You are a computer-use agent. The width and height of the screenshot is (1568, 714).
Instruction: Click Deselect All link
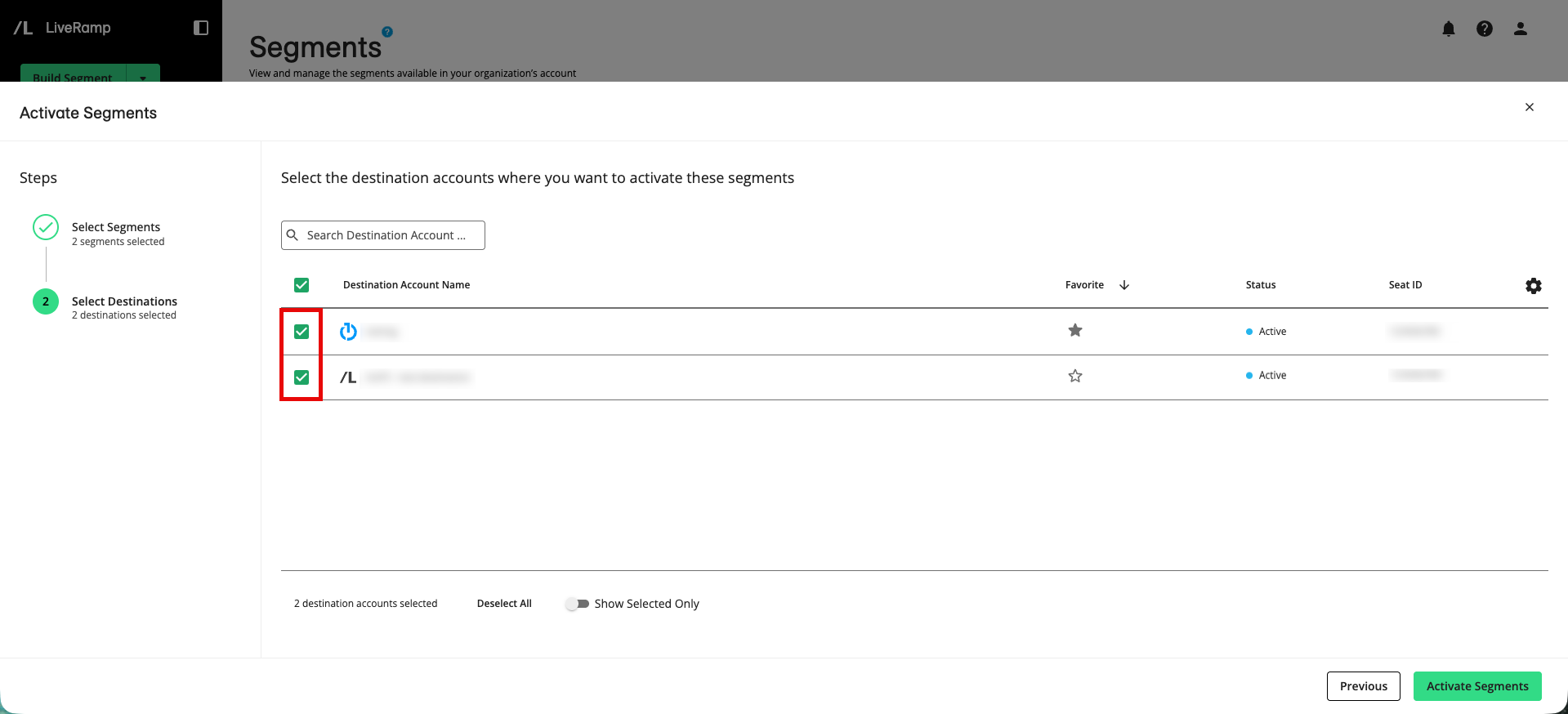[x=504, y=604]
